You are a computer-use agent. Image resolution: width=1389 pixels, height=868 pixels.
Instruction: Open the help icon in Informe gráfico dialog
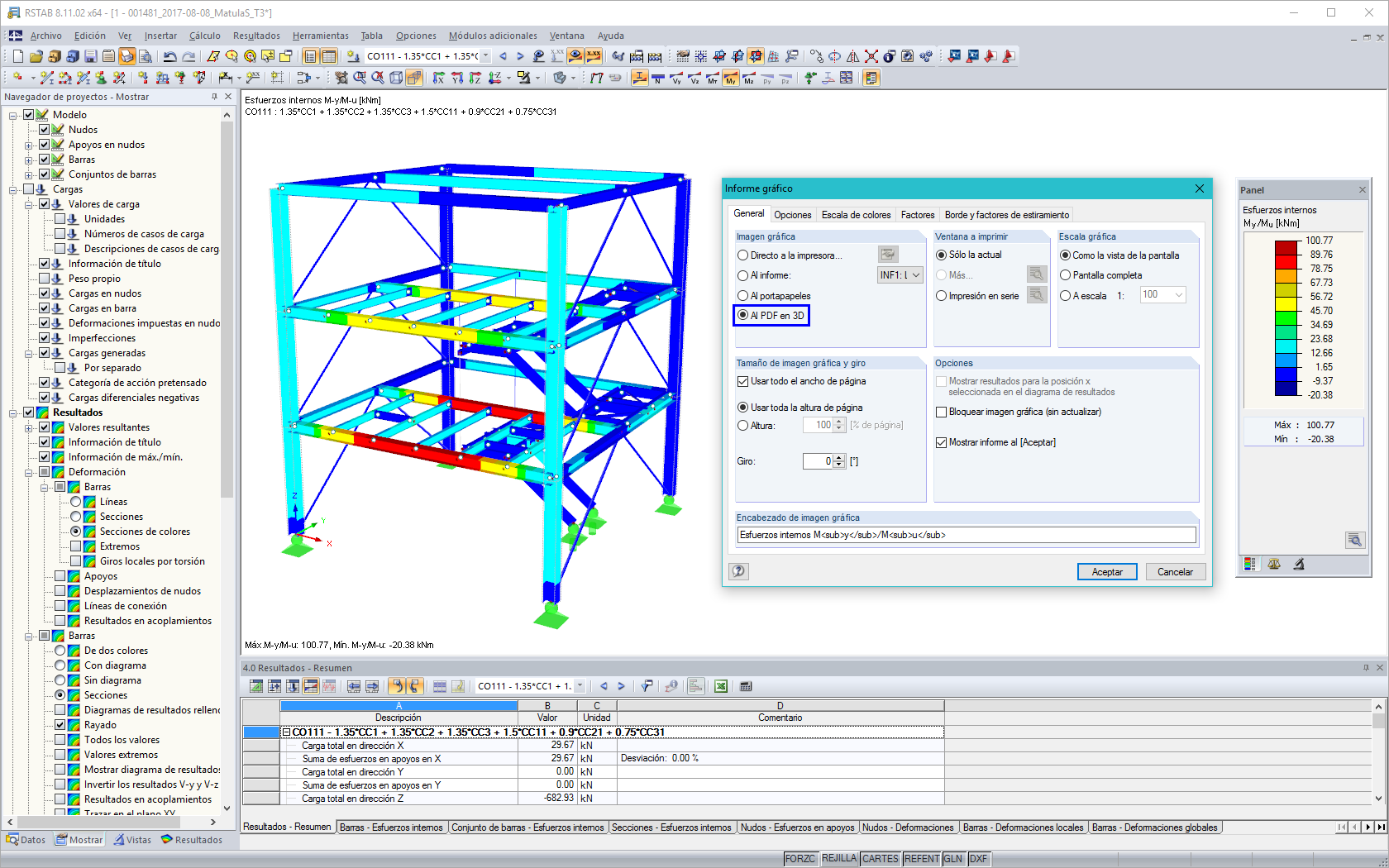coord(738,571)
